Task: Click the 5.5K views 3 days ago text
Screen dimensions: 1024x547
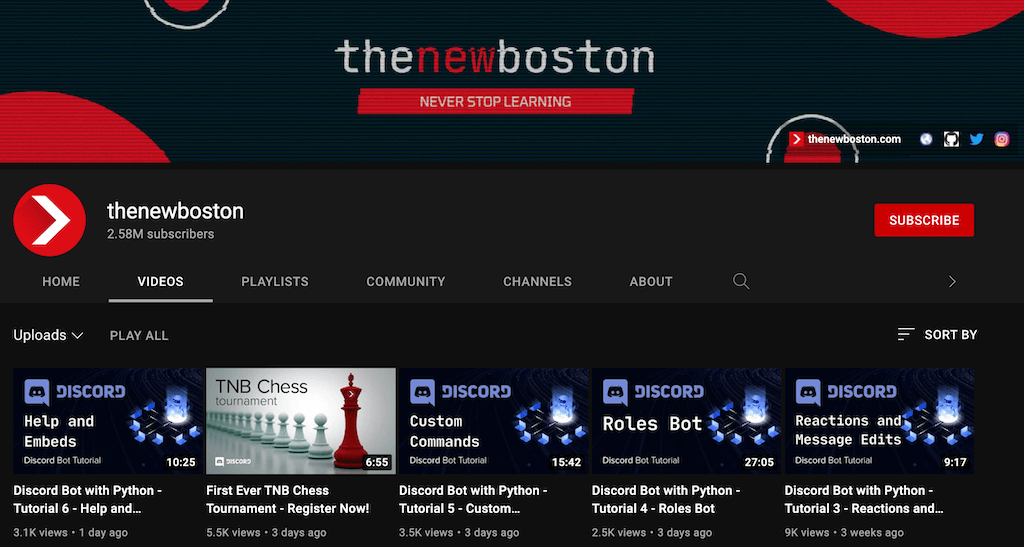Action: [x=266, y=533]
